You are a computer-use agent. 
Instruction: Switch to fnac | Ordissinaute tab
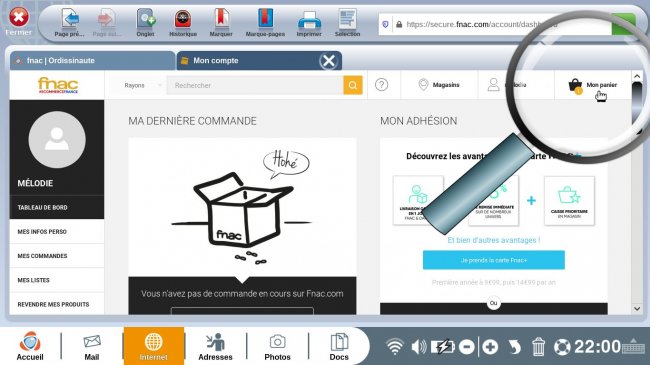click(92, 61)
